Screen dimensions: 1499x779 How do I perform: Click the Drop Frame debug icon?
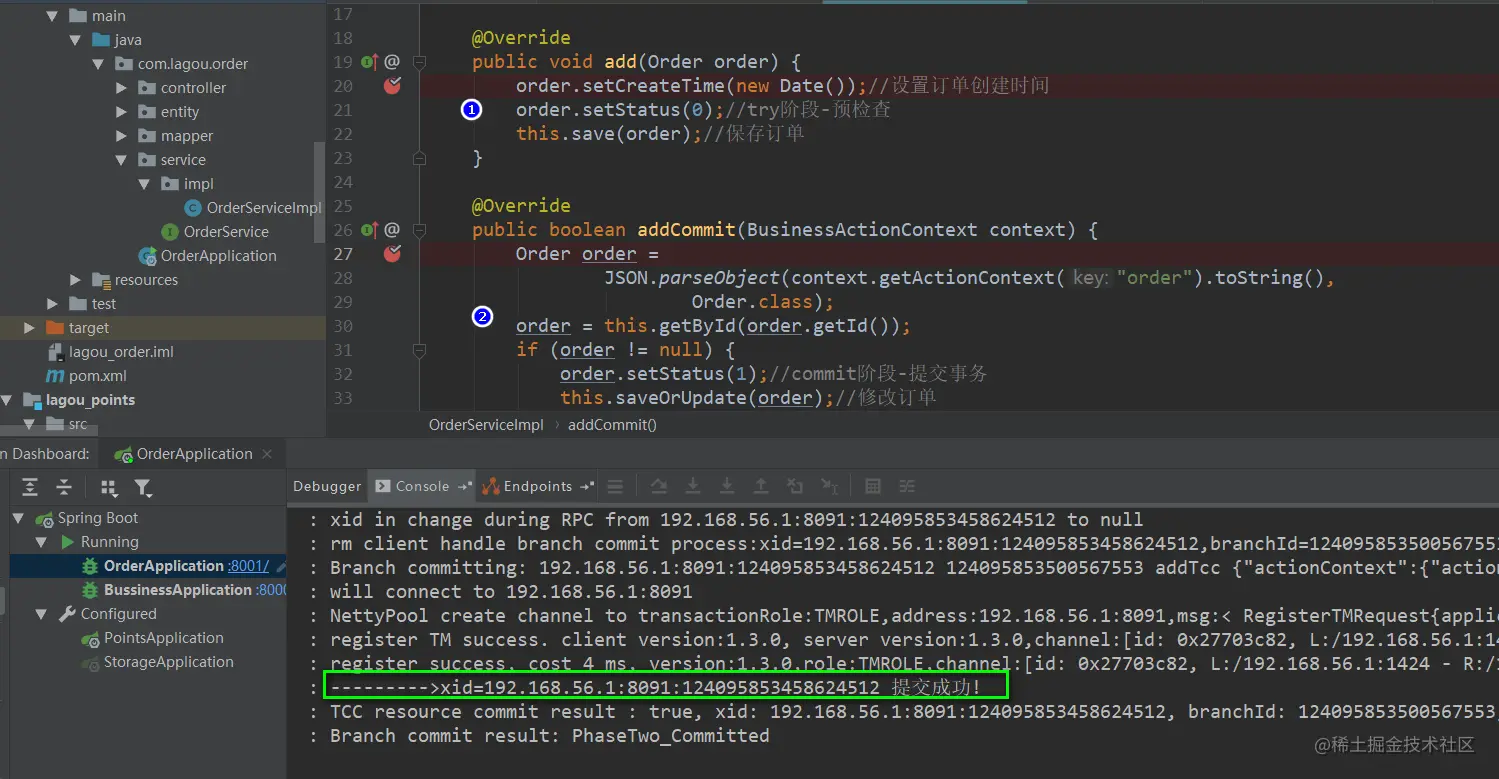point(795,487)
